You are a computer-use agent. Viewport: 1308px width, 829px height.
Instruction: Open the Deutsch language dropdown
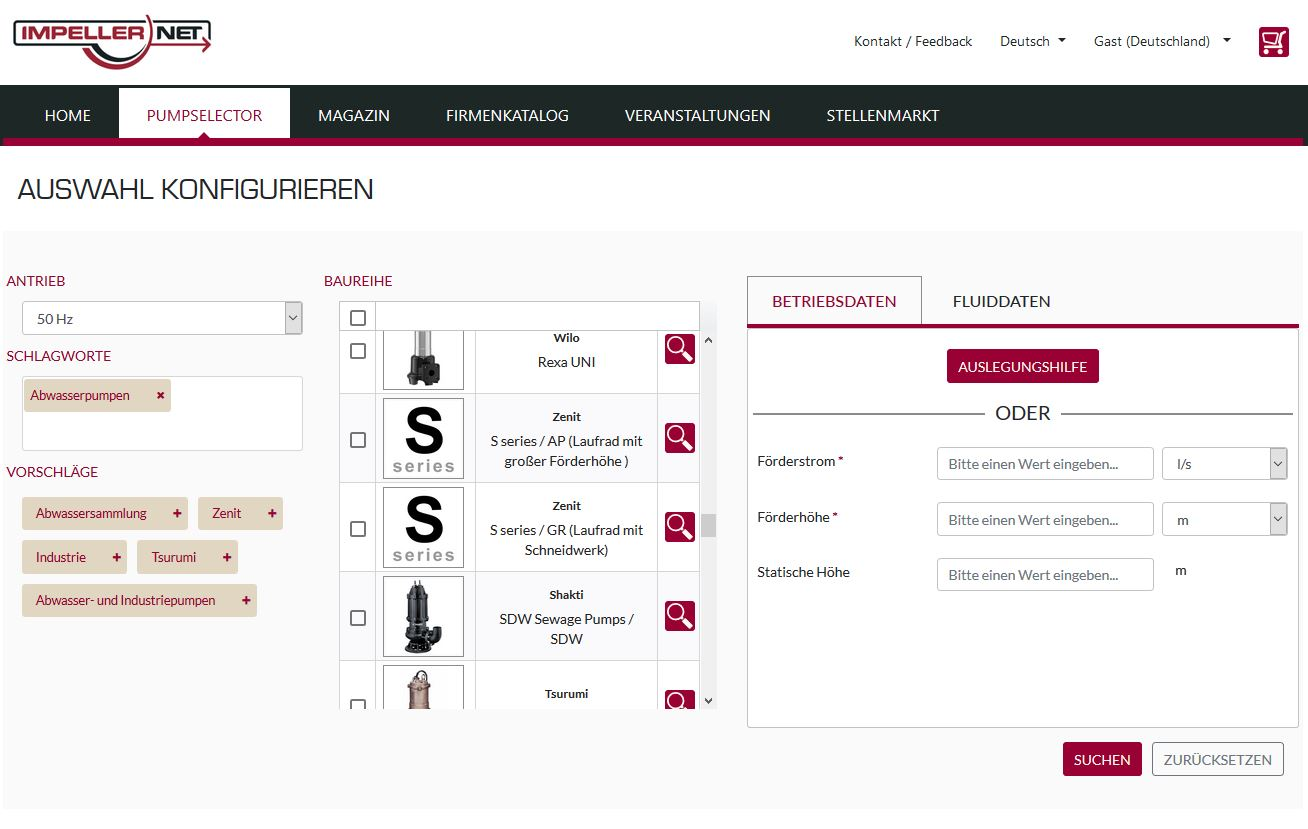pos(1033,41)
